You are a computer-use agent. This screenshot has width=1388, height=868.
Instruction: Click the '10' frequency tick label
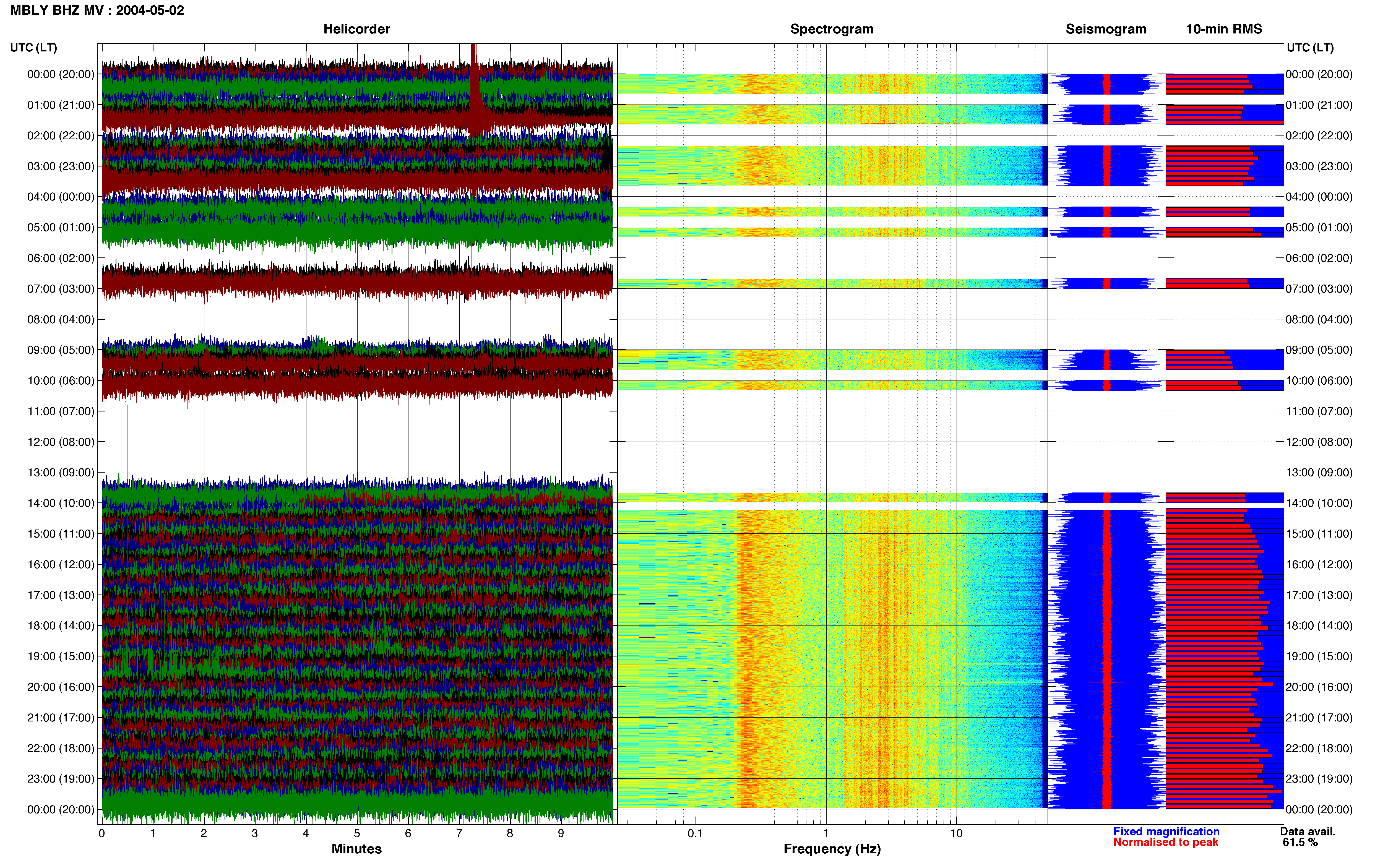pyautogui.click(x=956, y=833)
